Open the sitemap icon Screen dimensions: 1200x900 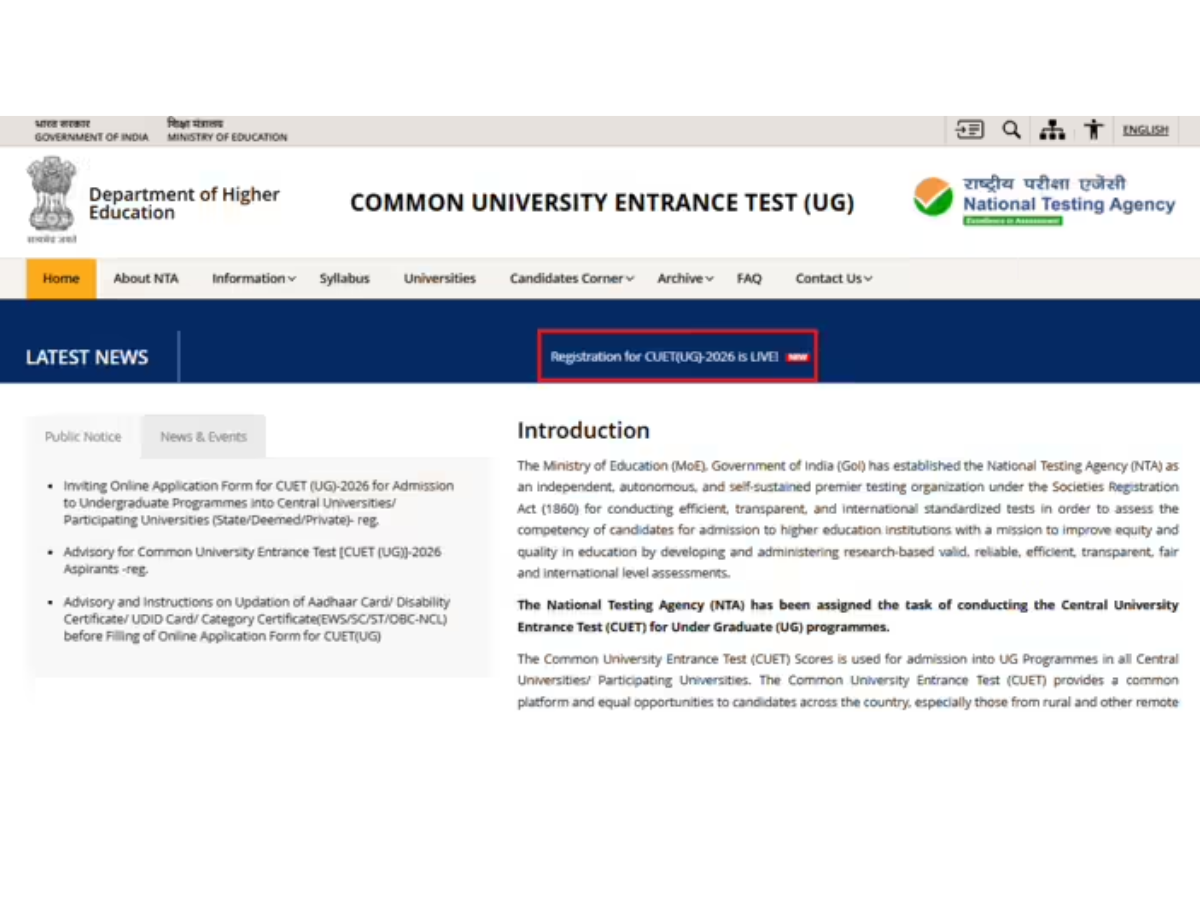1052,129
